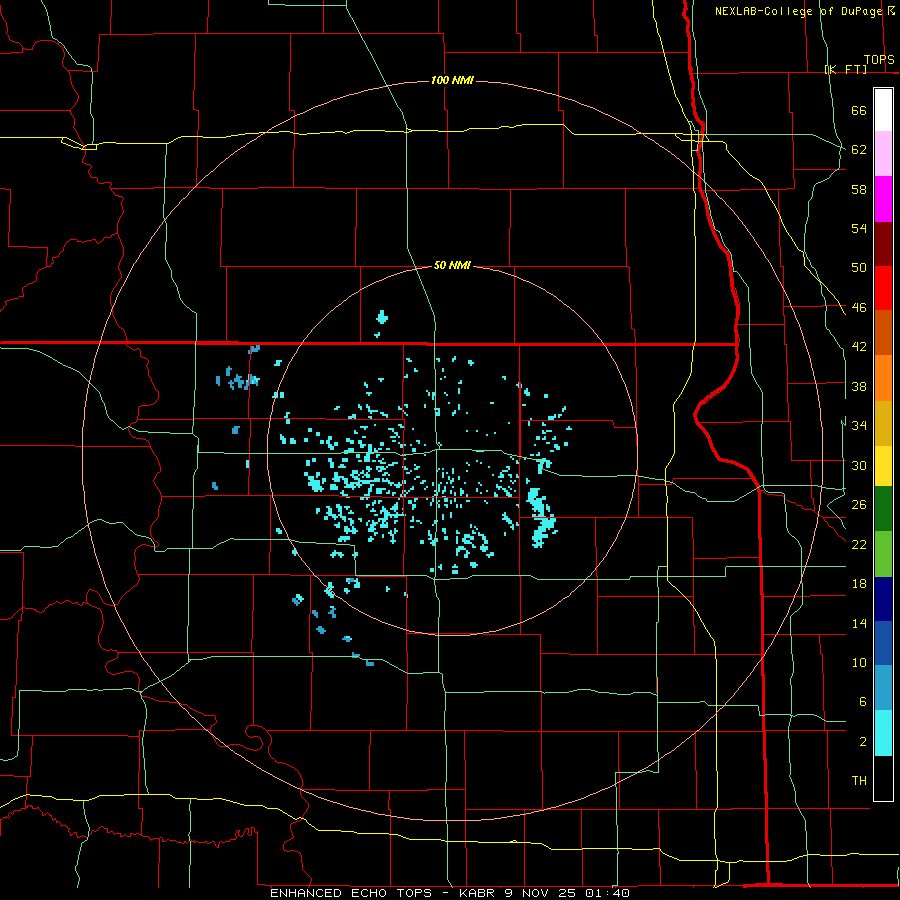This screenshot has width=900, height=900.
Task: Click the white swatch near 66 kft
Action: point(883,110)
